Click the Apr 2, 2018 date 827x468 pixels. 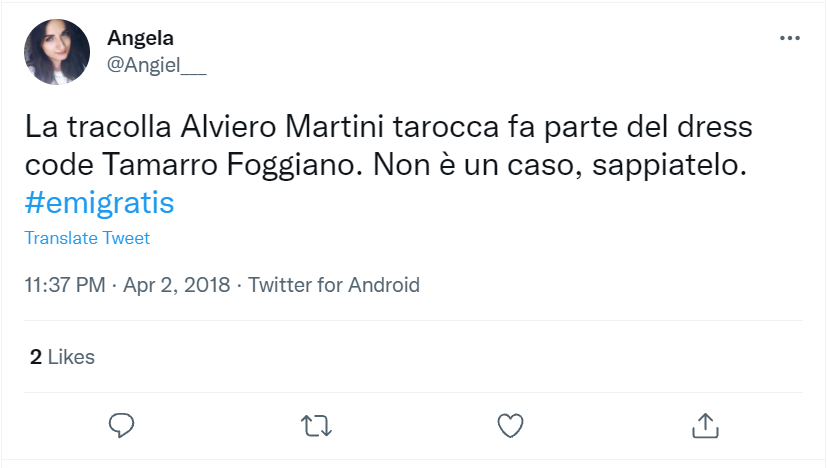click(x=178, y=285)
